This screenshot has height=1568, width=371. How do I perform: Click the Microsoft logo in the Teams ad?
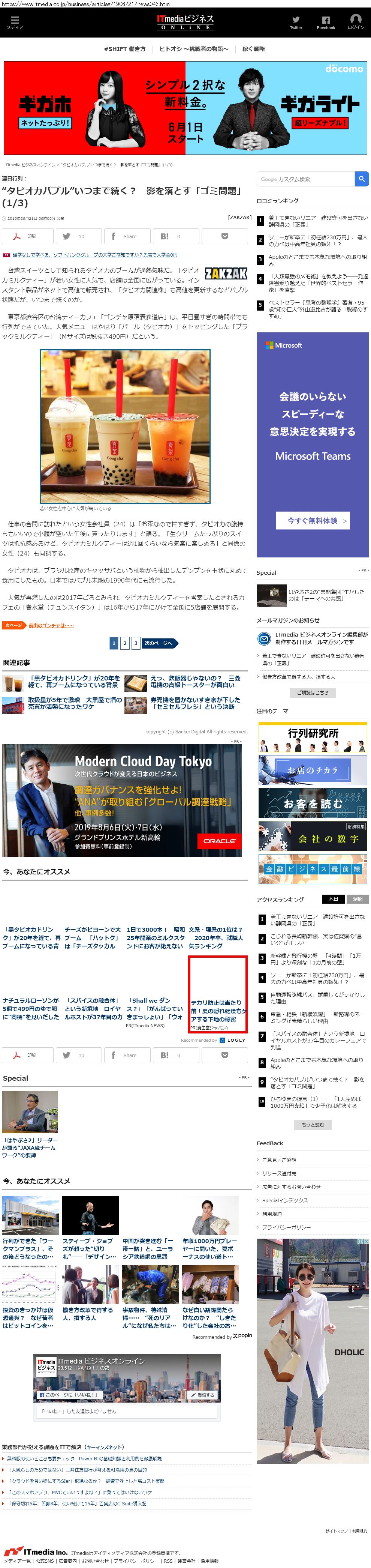coord(283,345)
